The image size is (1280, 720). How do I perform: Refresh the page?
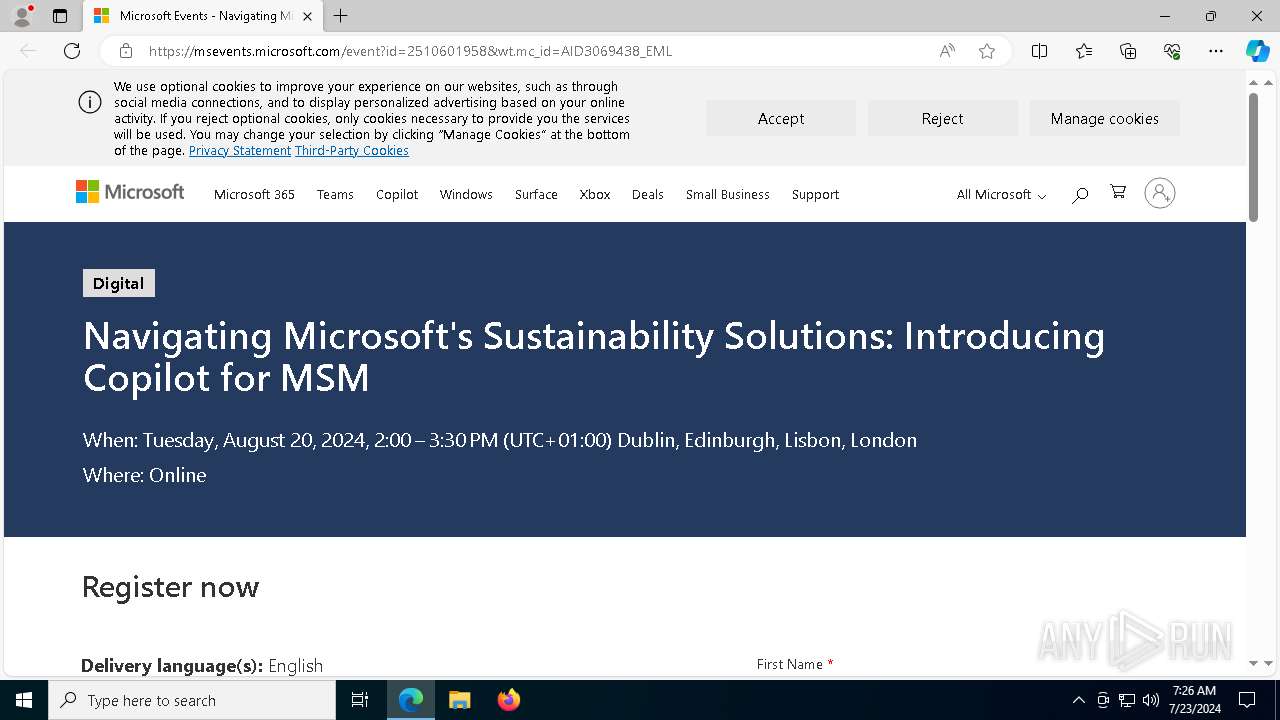pos(72,51)
